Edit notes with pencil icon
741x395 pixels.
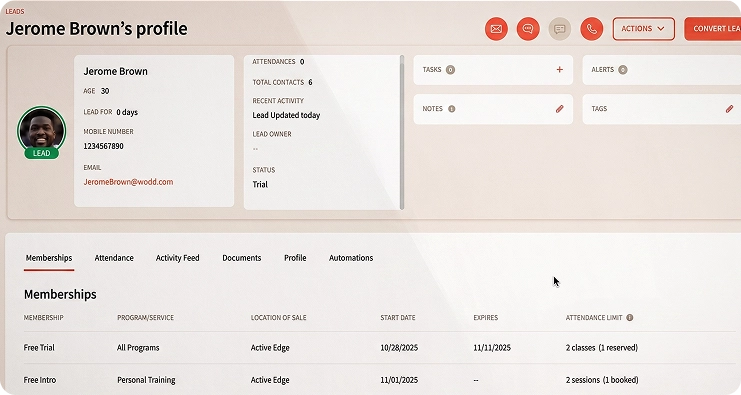coord(560,109)
